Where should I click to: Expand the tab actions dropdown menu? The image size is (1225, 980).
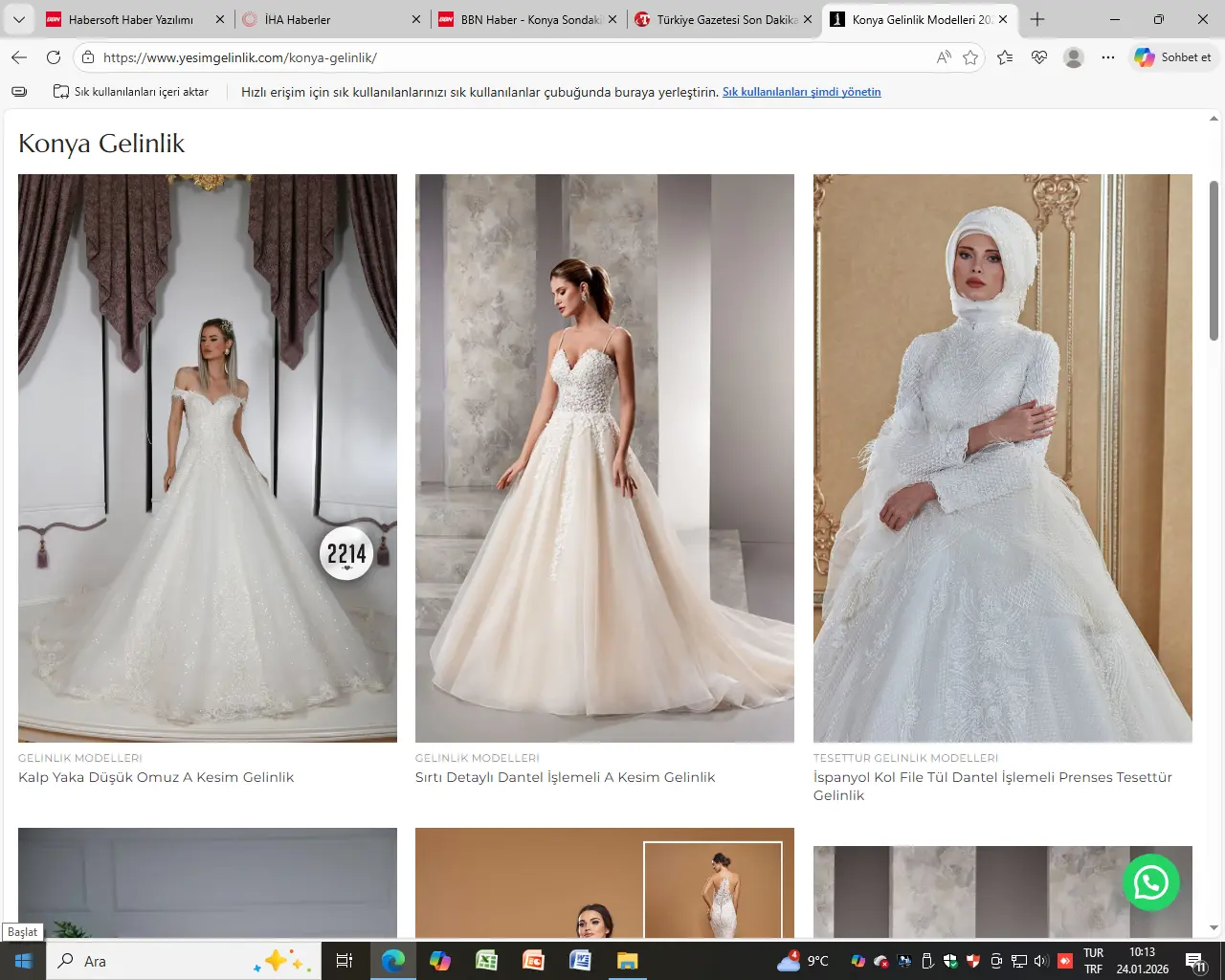pos(19,19)
